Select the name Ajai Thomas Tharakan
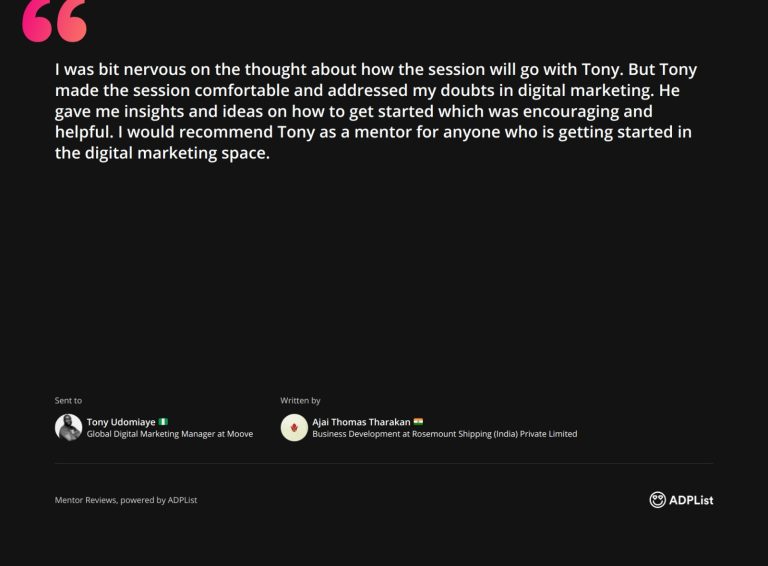 click(361, 422)
